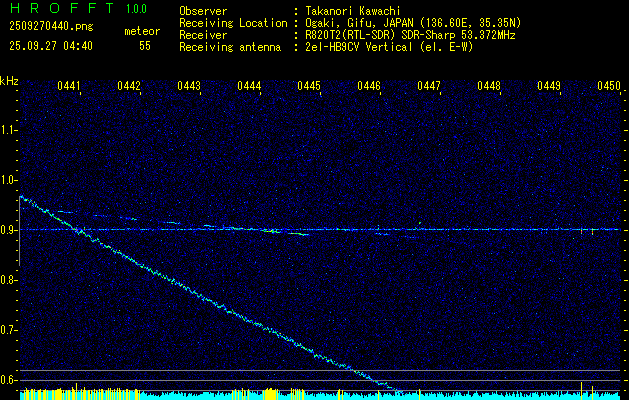Image resolution: width=629 pixels, height=400 pixels.
Task: Click the 0447 time marker
Action: tap(429, 87)
